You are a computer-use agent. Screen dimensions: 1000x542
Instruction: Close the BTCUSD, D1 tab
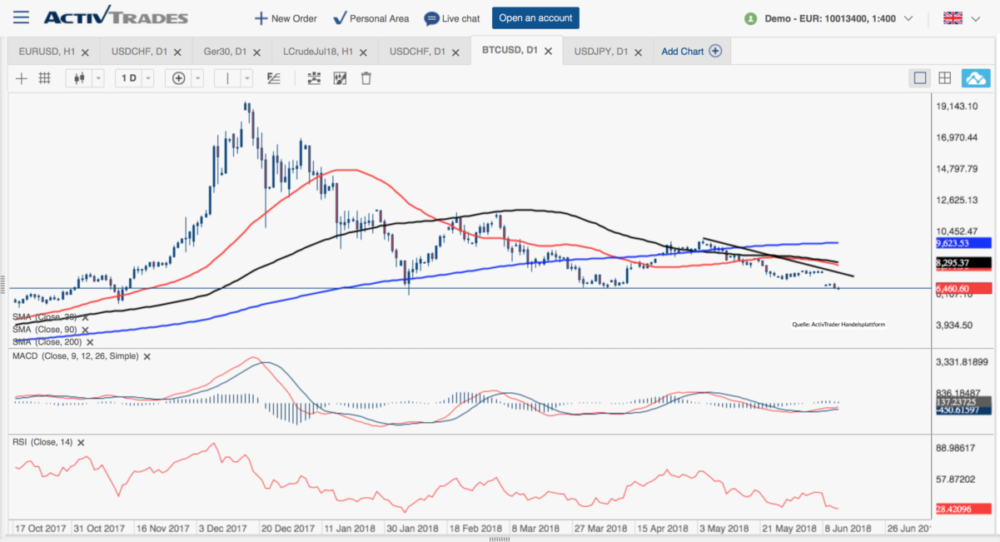(x=548, y=51)
